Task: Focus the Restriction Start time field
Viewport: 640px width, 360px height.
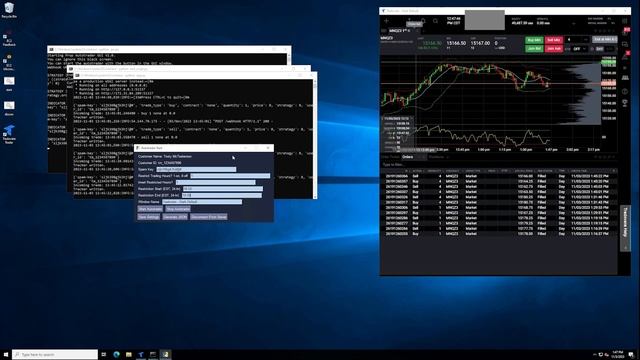Action: coord(223,189)
